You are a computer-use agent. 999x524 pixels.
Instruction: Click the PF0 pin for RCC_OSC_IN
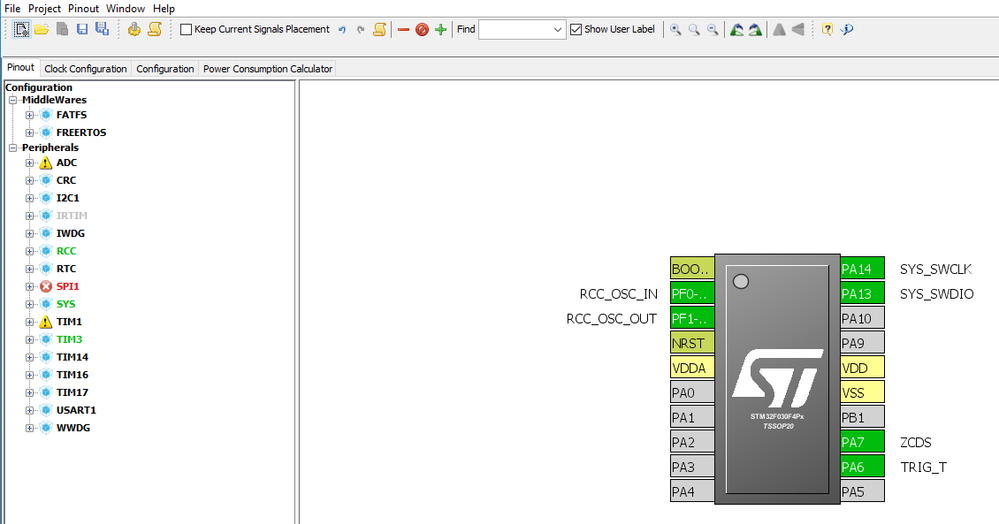click(x=692, y=294)
